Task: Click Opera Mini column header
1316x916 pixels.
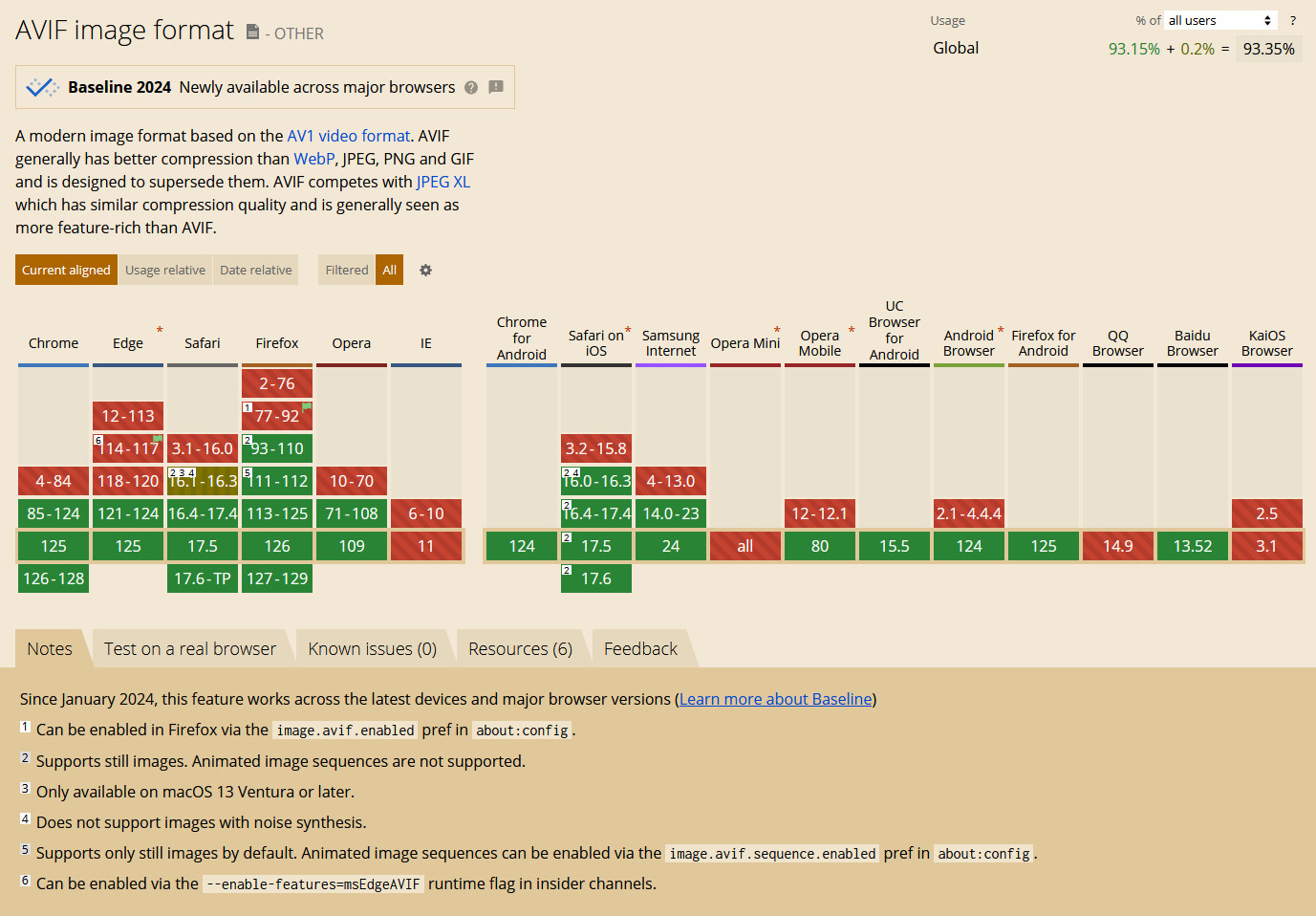Action: coord(745,343)
